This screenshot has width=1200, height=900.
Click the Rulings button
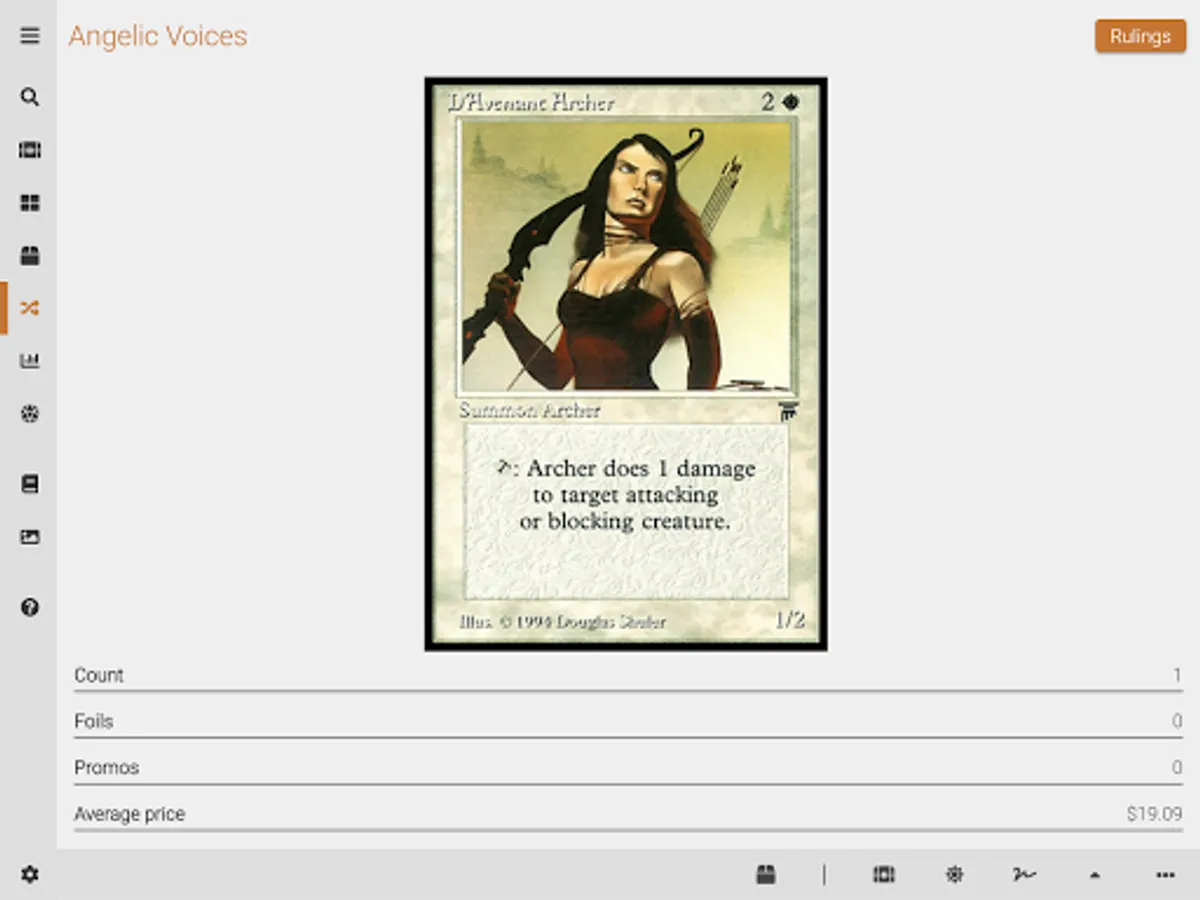coord(1141,36)
